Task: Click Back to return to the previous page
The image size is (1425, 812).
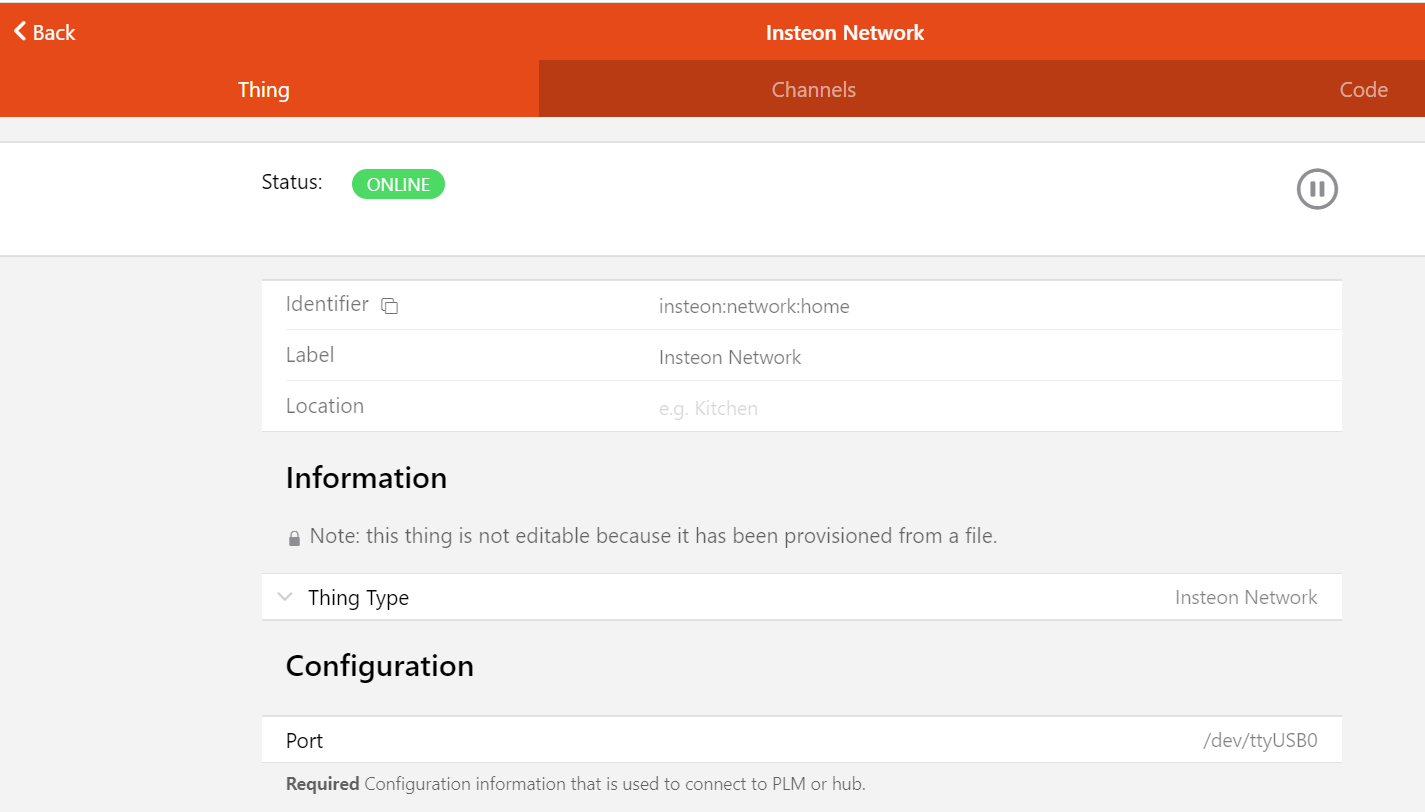Action: (x=44, y=31)
